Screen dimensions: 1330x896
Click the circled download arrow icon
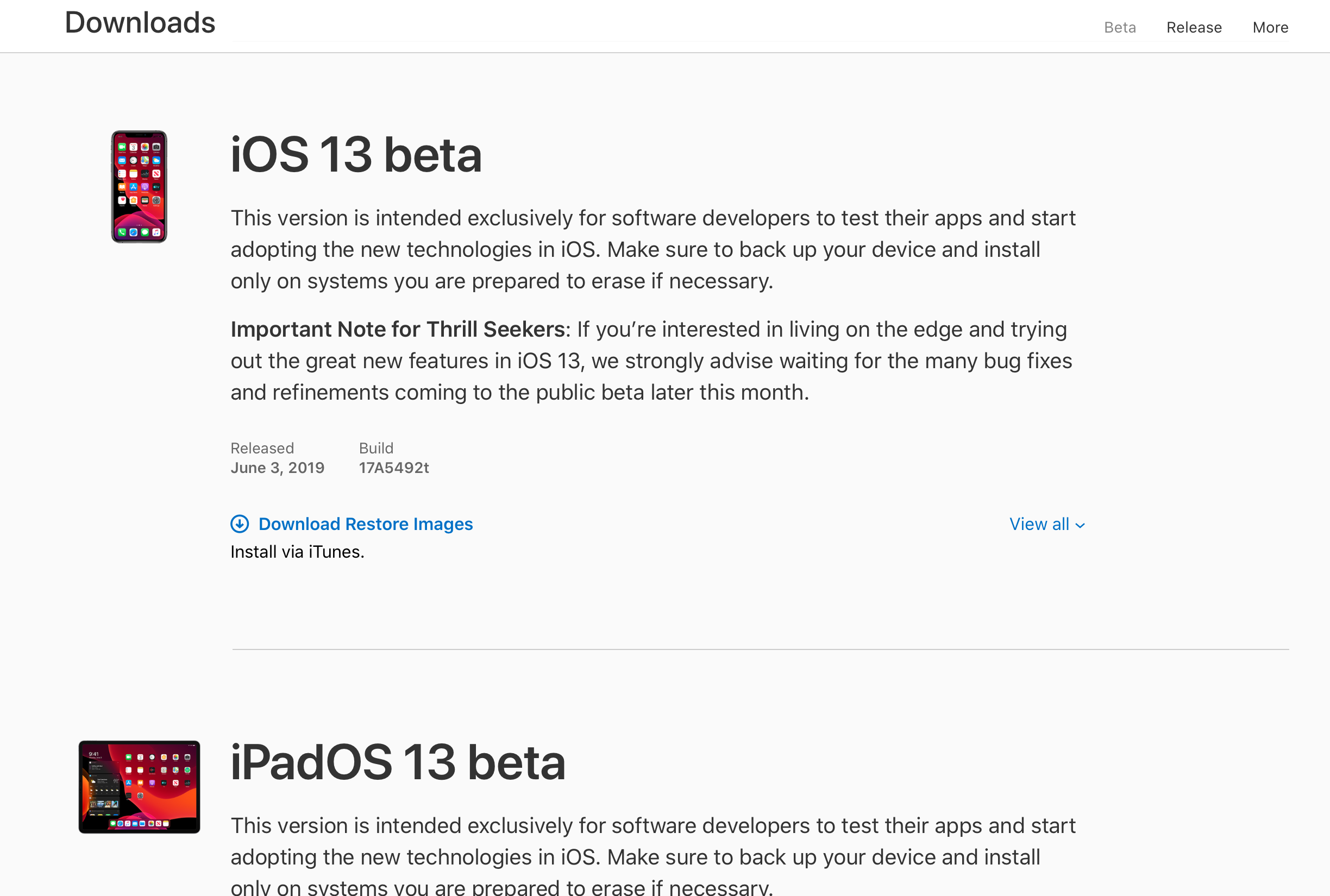tap(240, 523)
